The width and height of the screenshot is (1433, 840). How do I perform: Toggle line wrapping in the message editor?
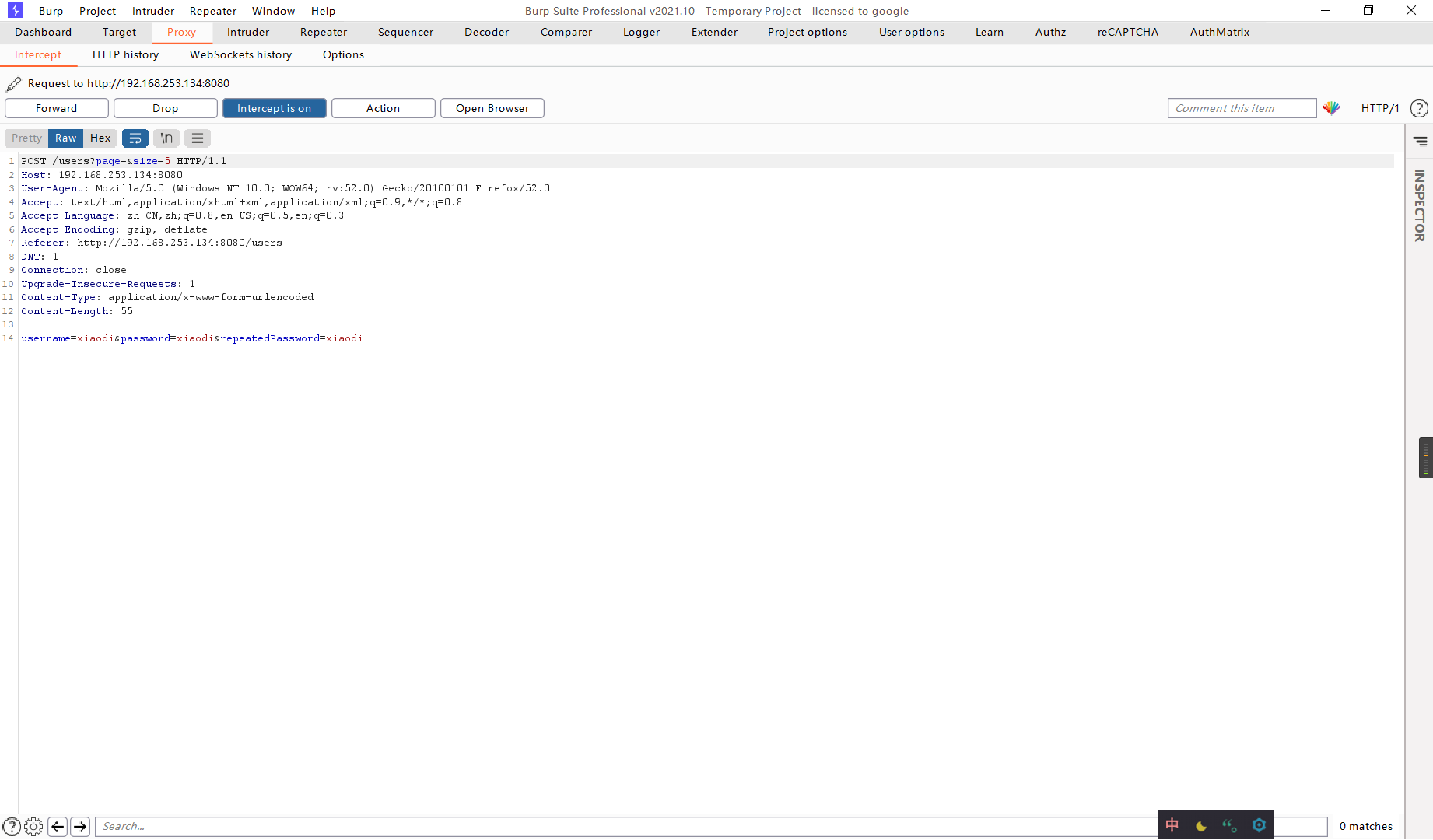coord(135,138)
